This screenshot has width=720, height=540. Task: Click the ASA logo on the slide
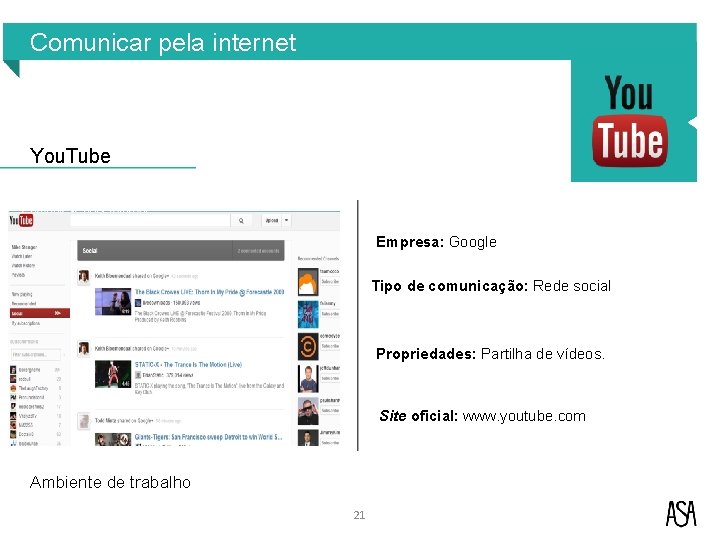(x=681, y=514)
